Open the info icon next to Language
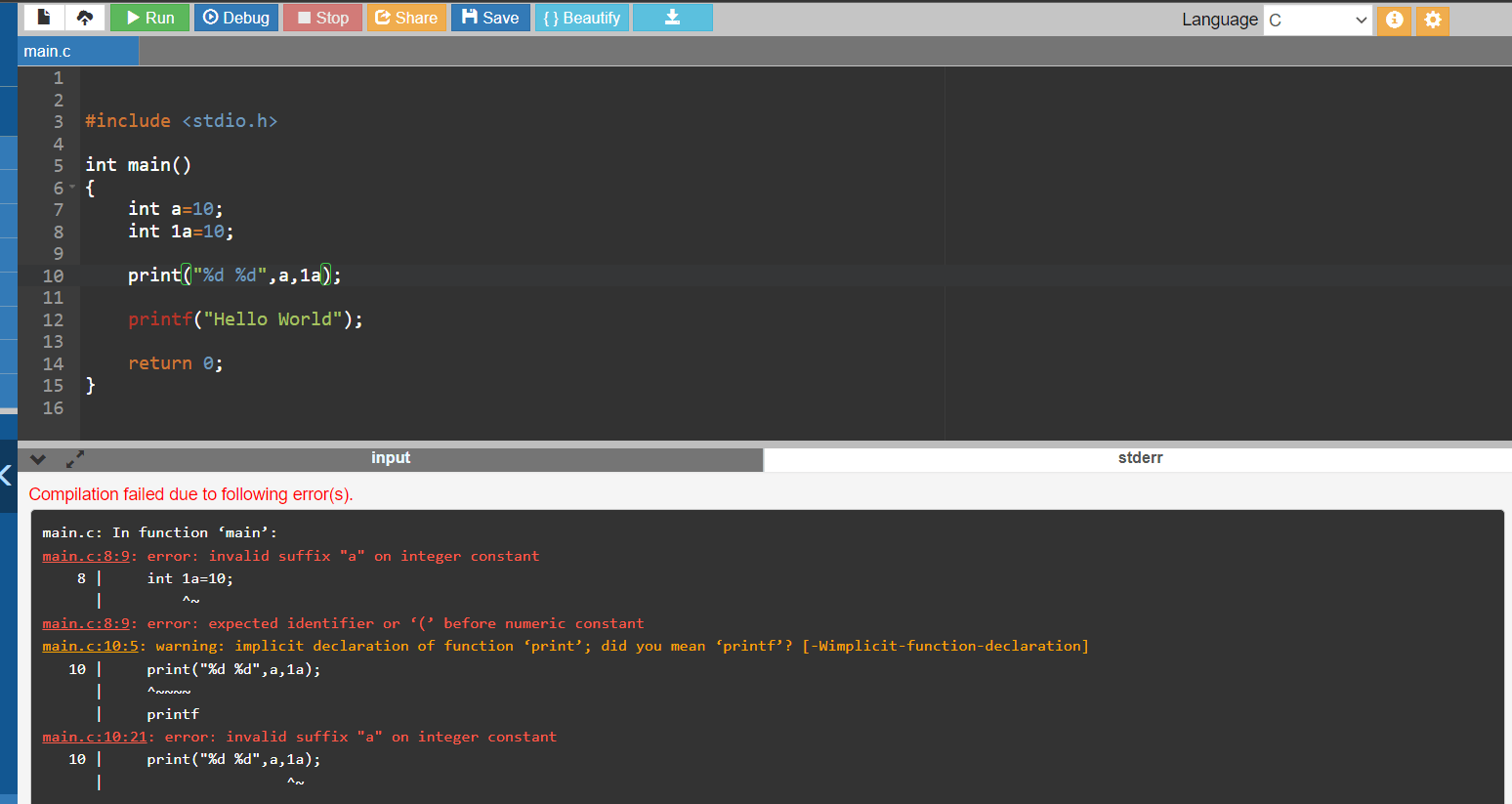 click(1394, 20)
